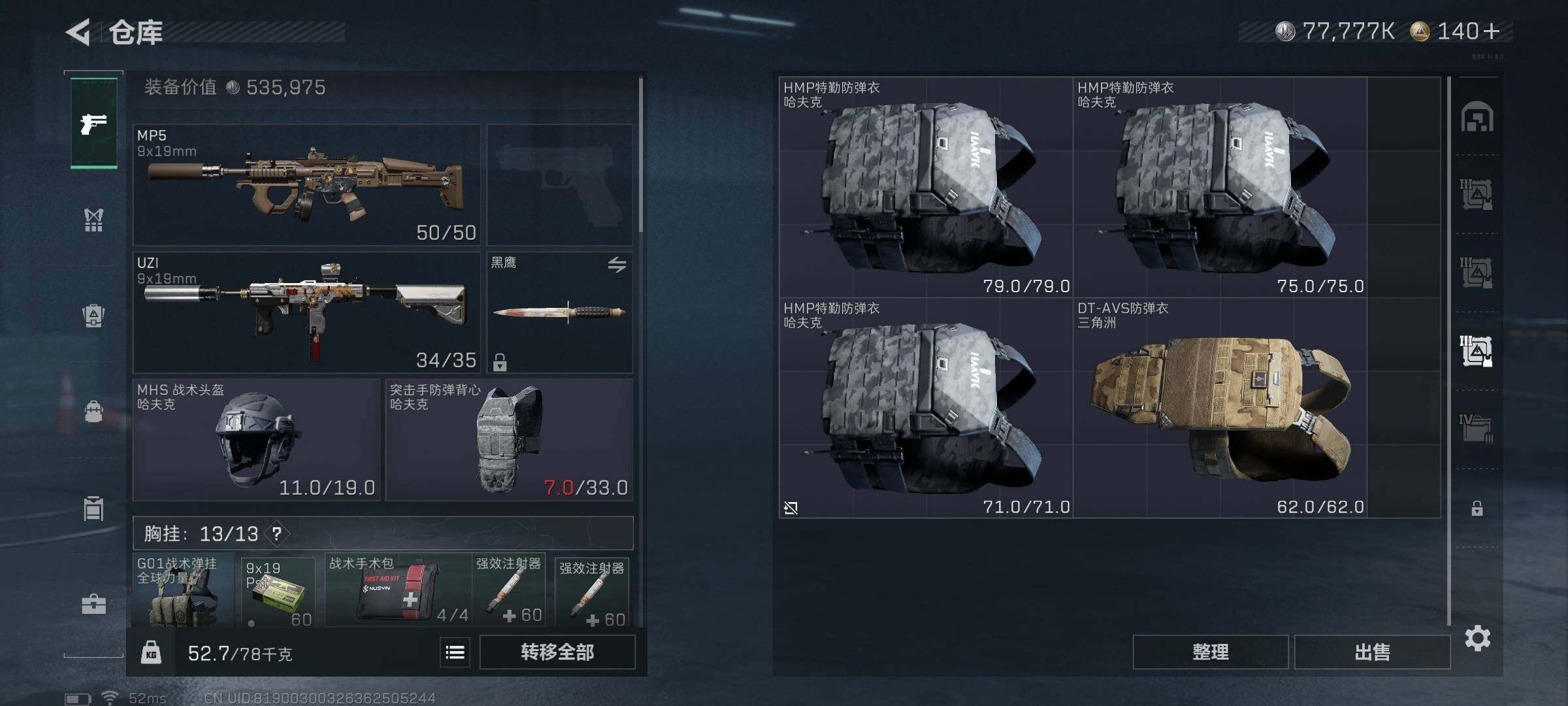Image resolution: width=1568 pixels, height=706 pixels.
Task: Click the 出售 sell button
Action: [1372, 652]
